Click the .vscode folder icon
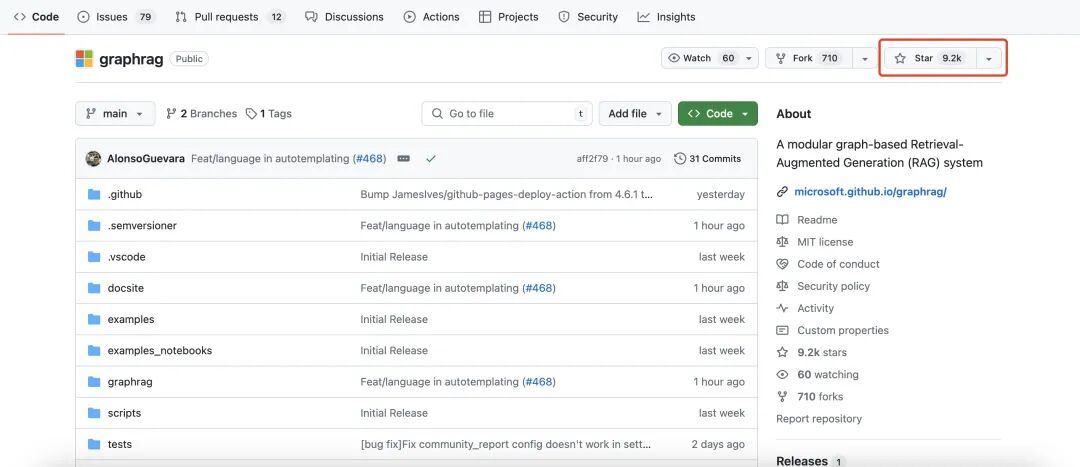1080x467 pixels. [94, 257]
